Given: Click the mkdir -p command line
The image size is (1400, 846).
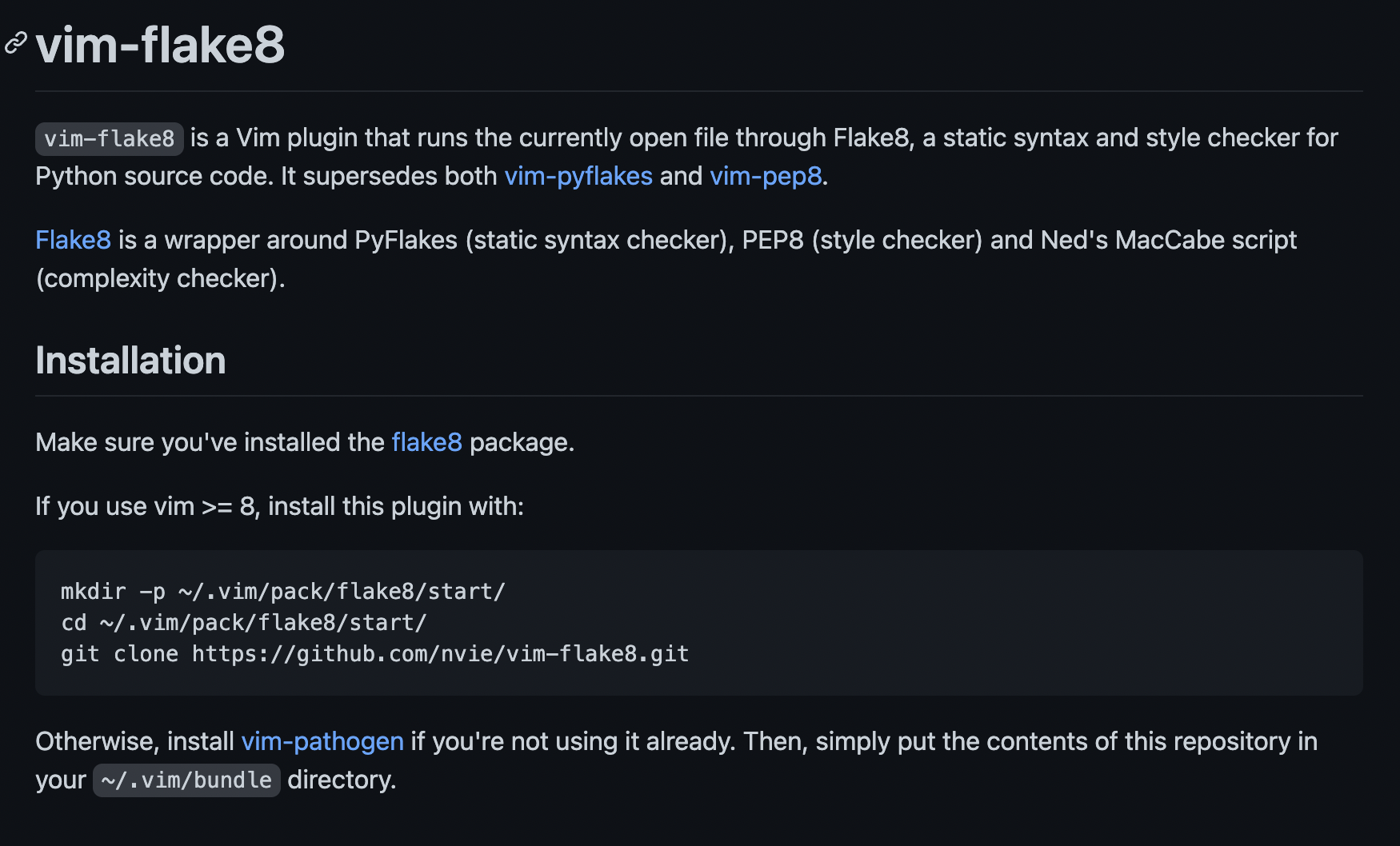Looking at the screenshot, I should point(282,592).
